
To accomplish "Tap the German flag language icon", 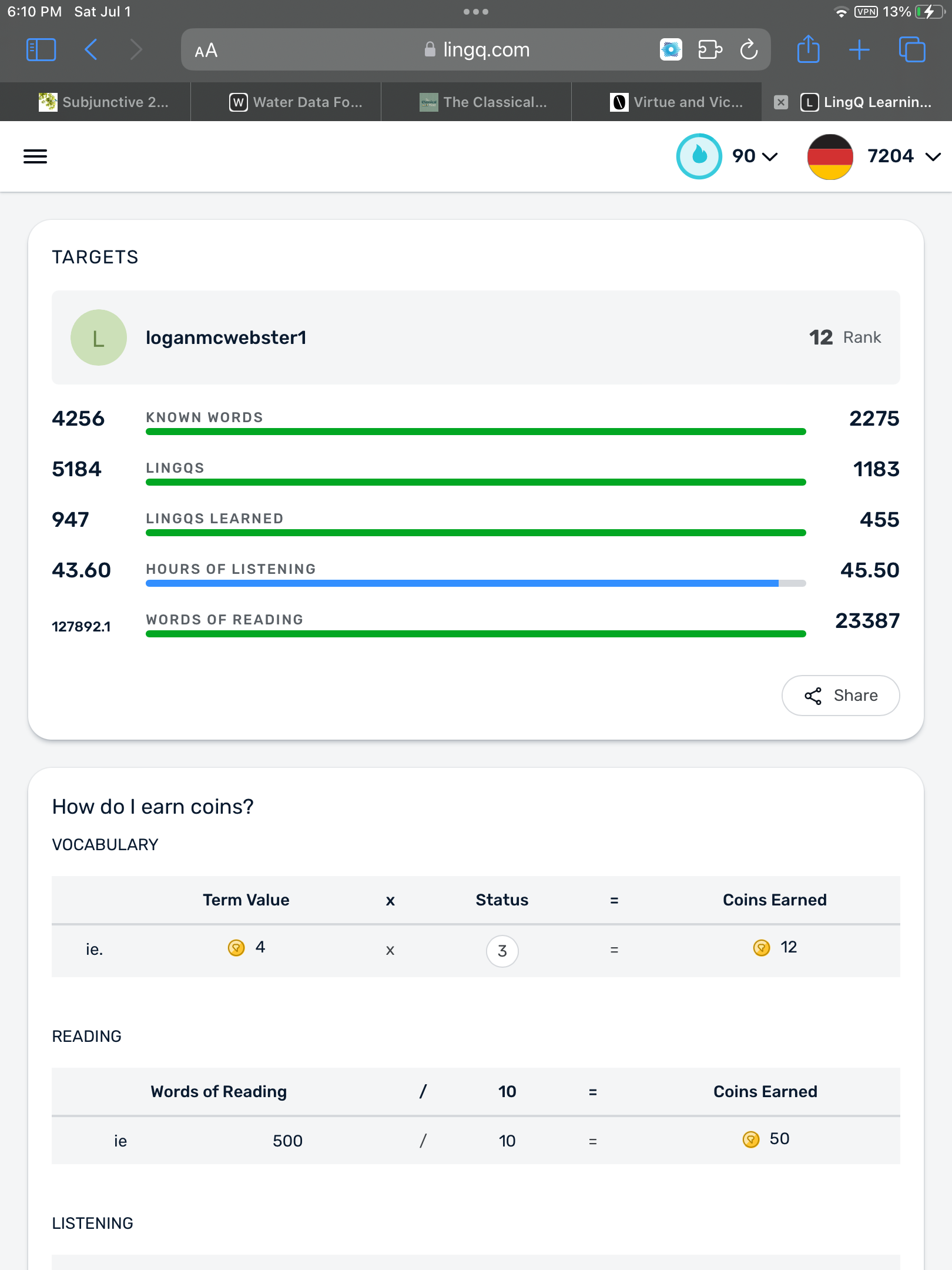I will click(830, 156).
